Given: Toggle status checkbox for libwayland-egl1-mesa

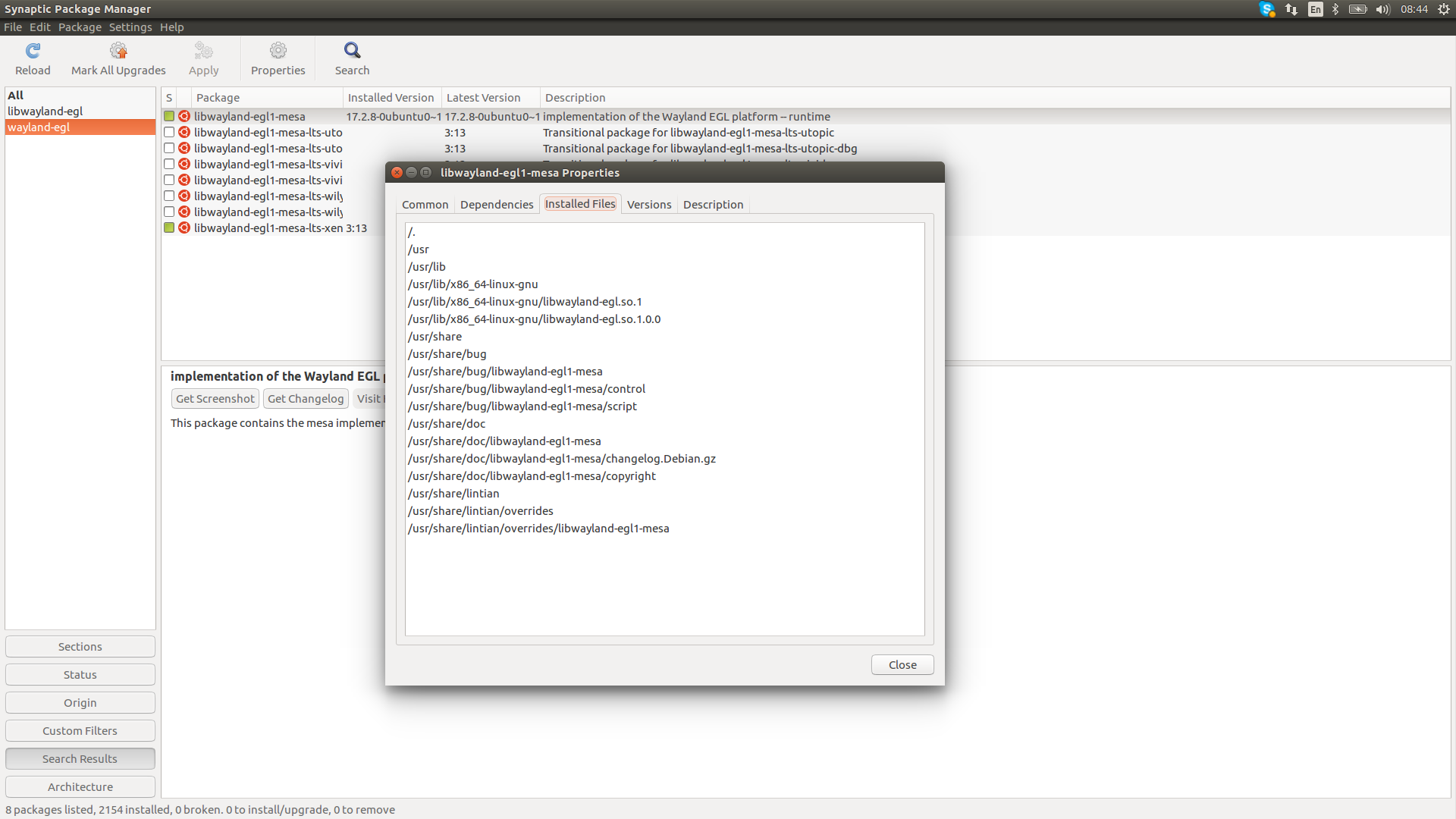Looking at the screenshot, I should click(x=169, y=117).
